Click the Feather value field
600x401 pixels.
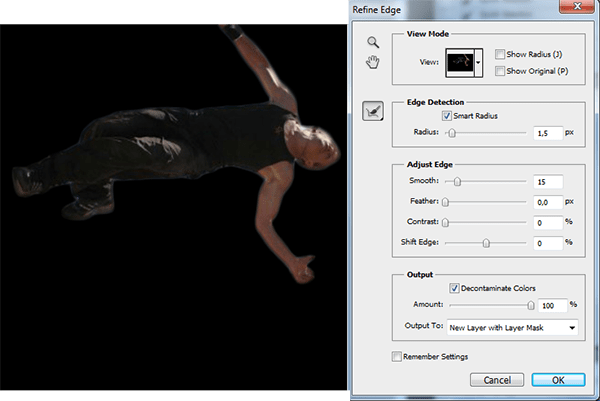548,202
